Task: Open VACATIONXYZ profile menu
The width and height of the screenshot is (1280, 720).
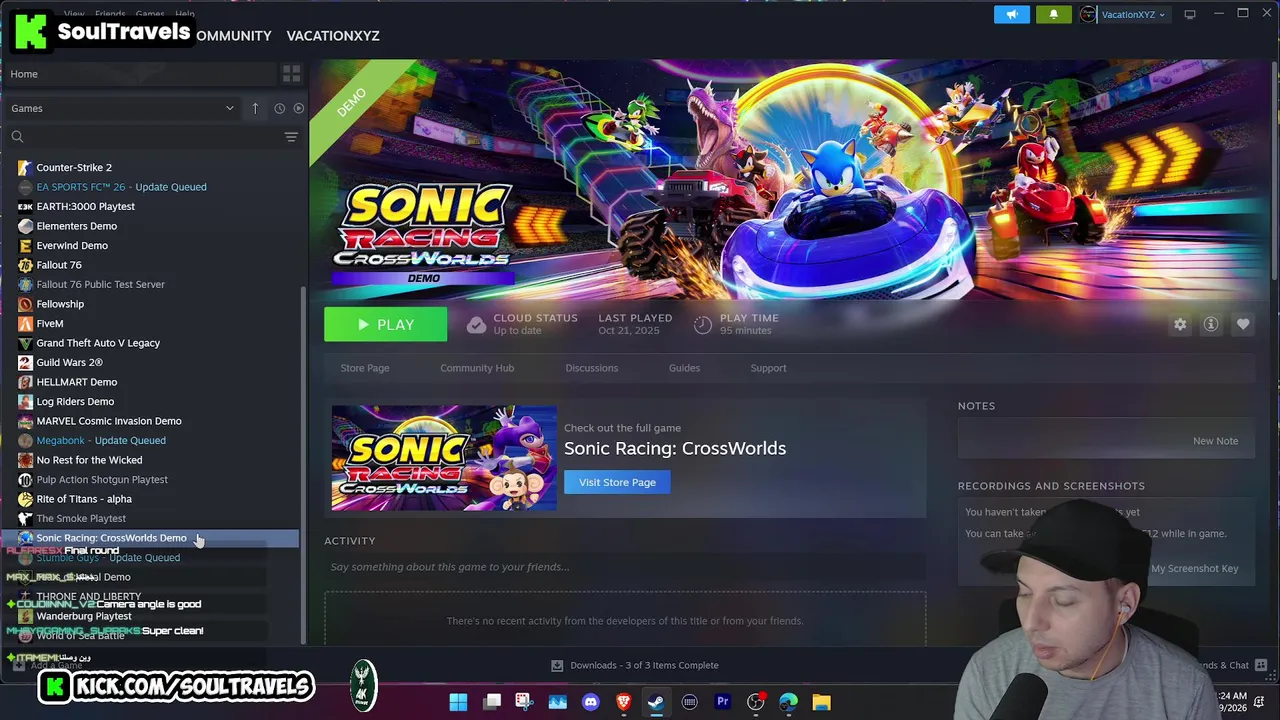Action: [x=333, y=35]
